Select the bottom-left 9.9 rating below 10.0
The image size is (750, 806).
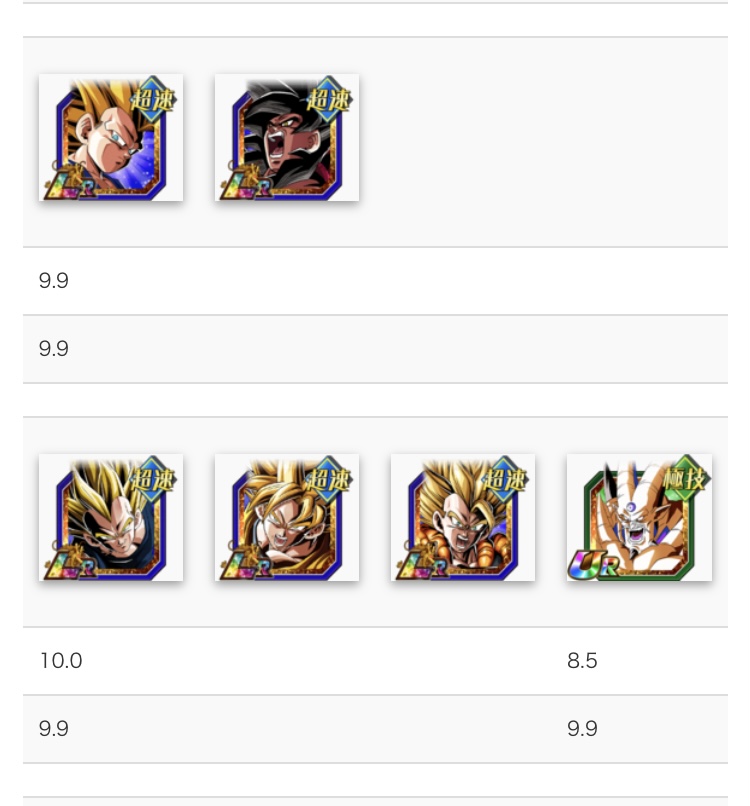tap(53, 728)
